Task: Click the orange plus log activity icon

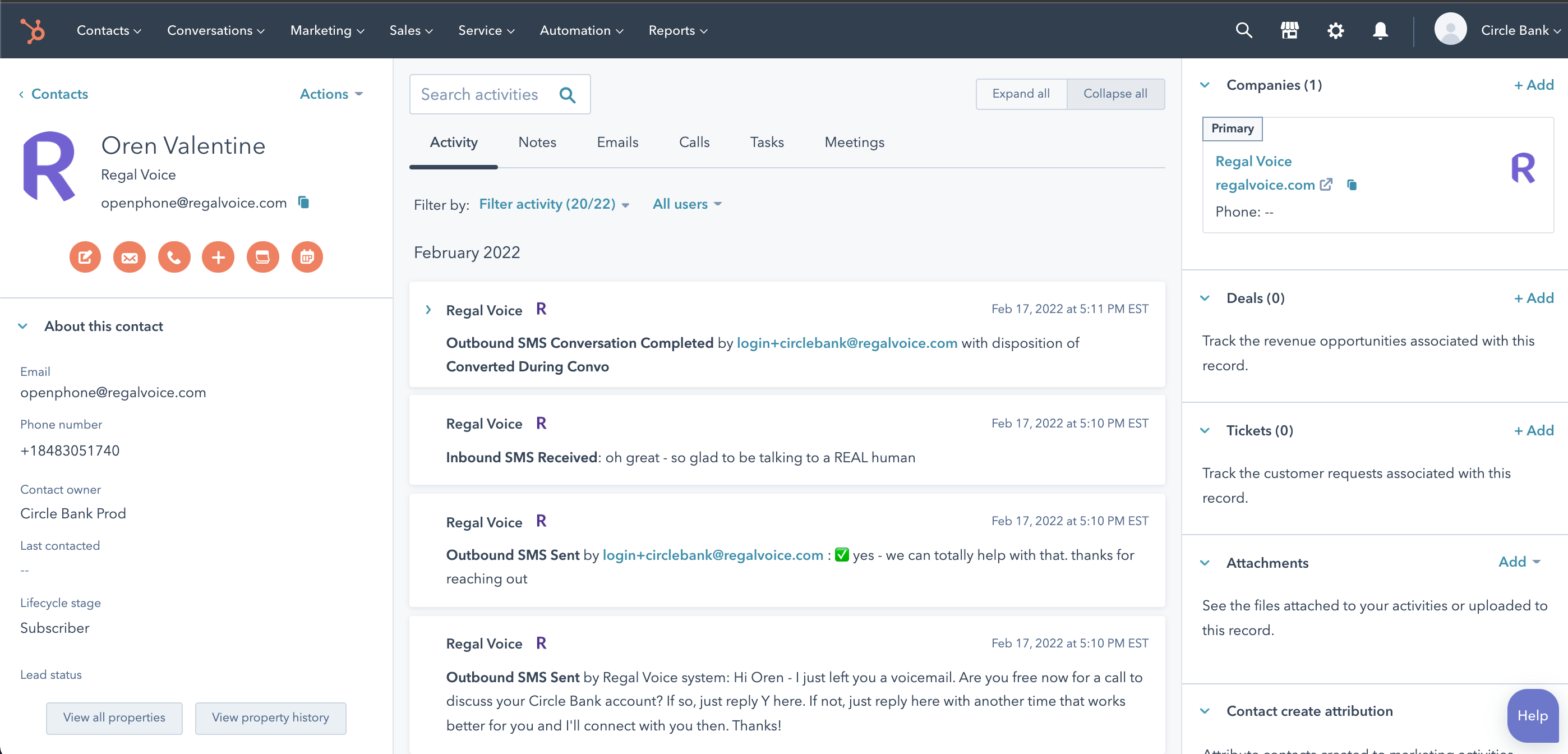Action: [218, 257]
